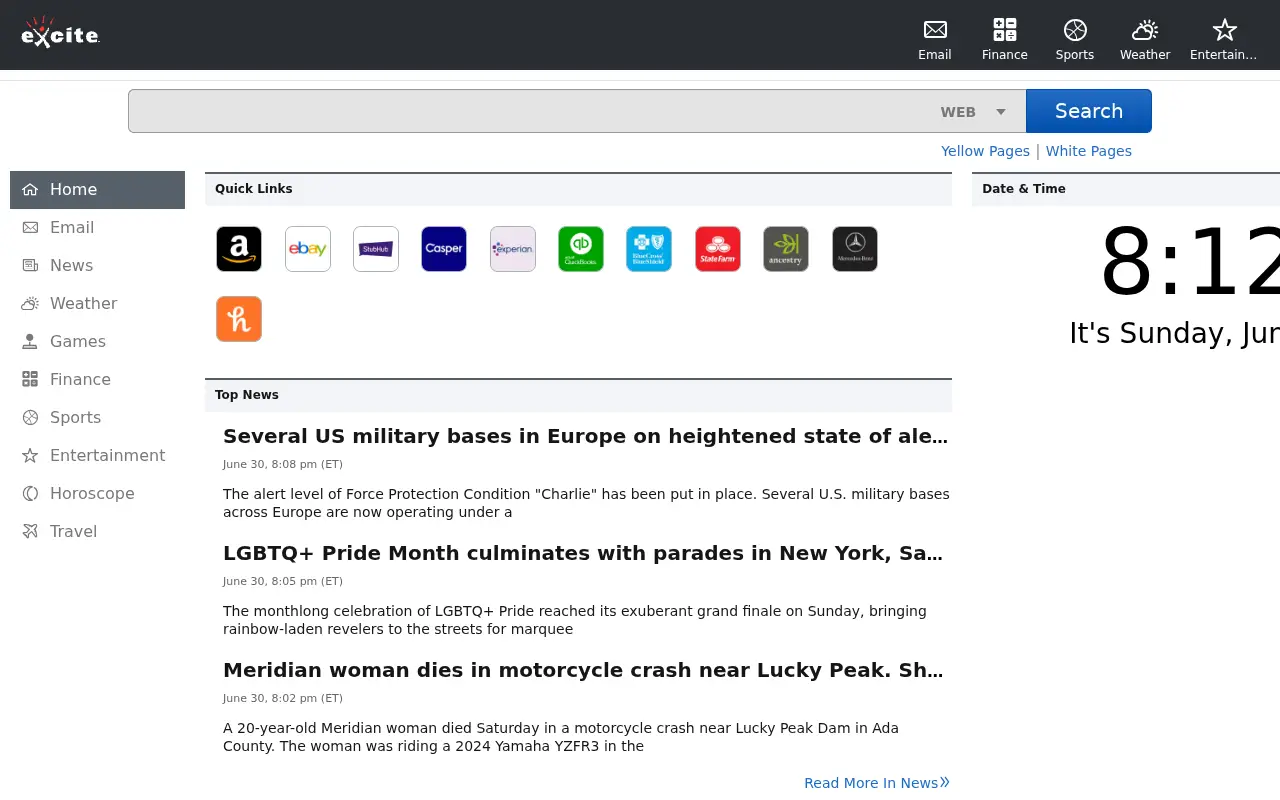Click the sidebar Travel airplane icon
This screenshot has width=1280, height=800.
click(x=30, y=531)
